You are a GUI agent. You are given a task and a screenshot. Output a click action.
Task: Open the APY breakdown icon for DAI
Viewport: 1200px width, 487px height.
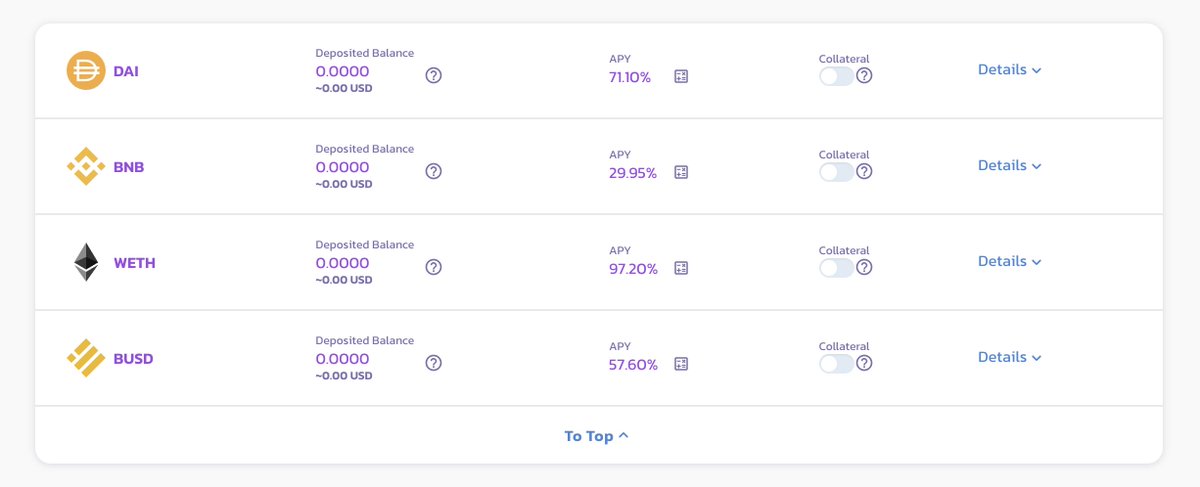682,77
